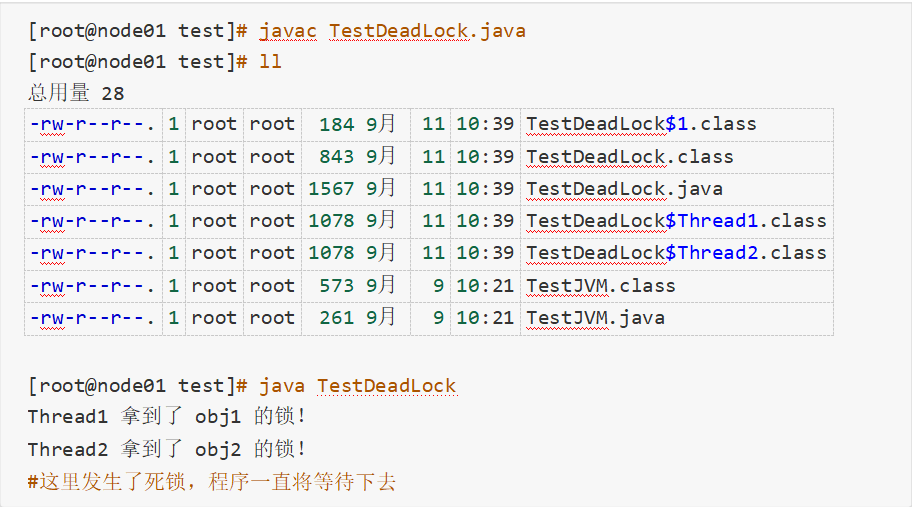Click the comment '#这里发生了死锁,程序一直将等待下去'

tap(212, 482)
